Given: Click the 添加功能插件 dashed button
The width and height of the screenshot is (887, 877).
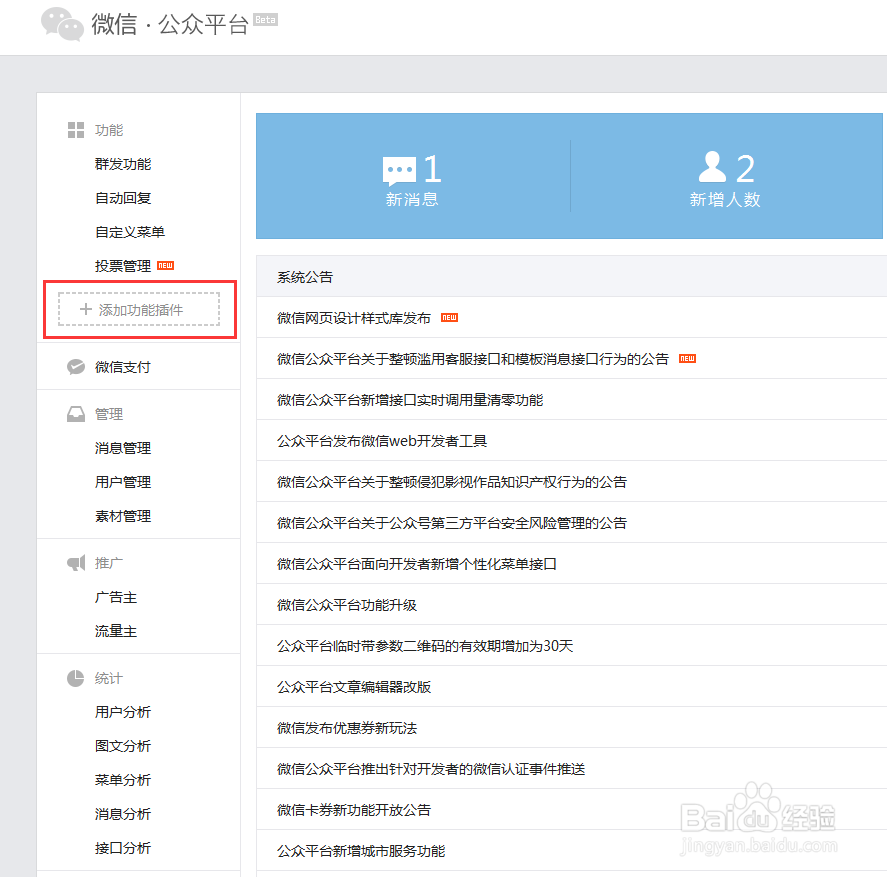Looking at the screenshot, I should (x=140, y=309).
